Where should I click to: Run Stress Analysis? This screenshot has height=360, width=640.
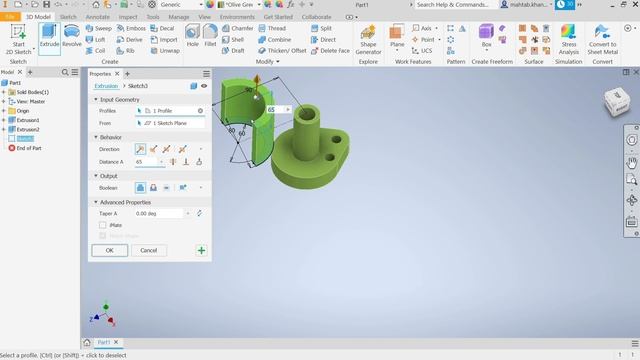[x=569, y=39]
